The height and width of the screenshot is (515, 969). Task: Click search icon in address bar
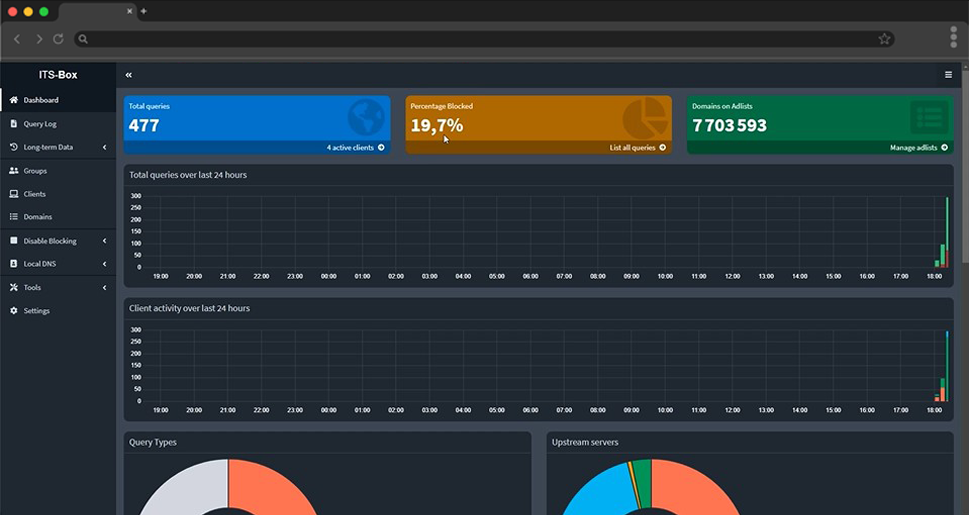[x=83, y=39]
